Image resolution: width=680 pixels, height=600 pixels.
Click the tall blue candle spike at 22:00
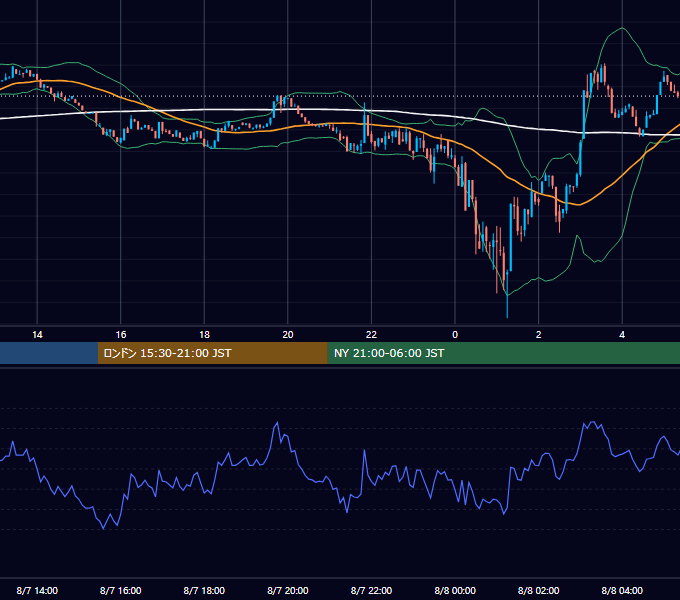pyautogui.click(x=364, y=123)
